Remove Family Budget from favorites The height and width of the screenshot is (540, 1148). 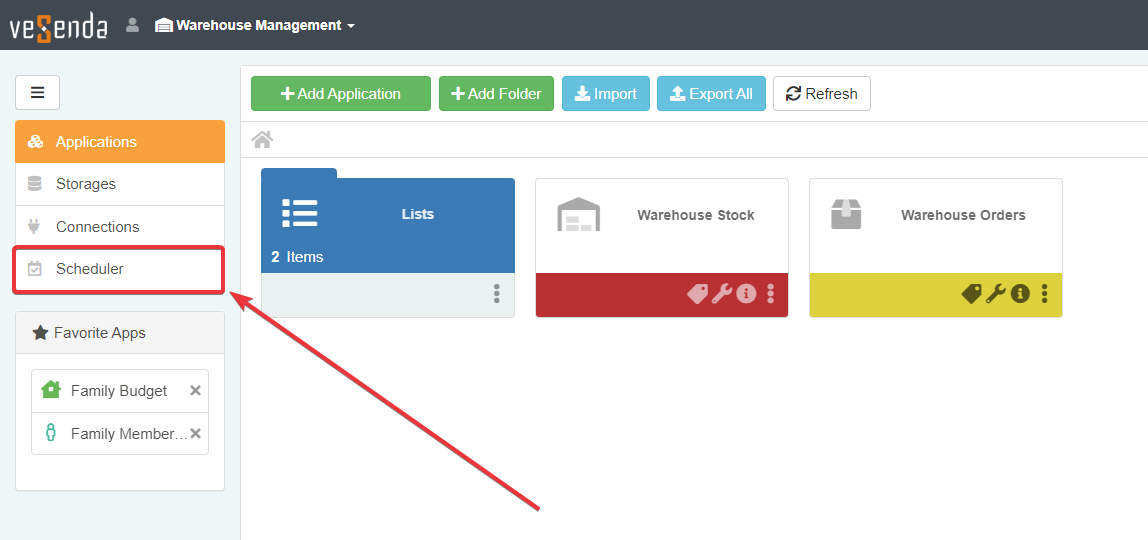tap(196, 391)
